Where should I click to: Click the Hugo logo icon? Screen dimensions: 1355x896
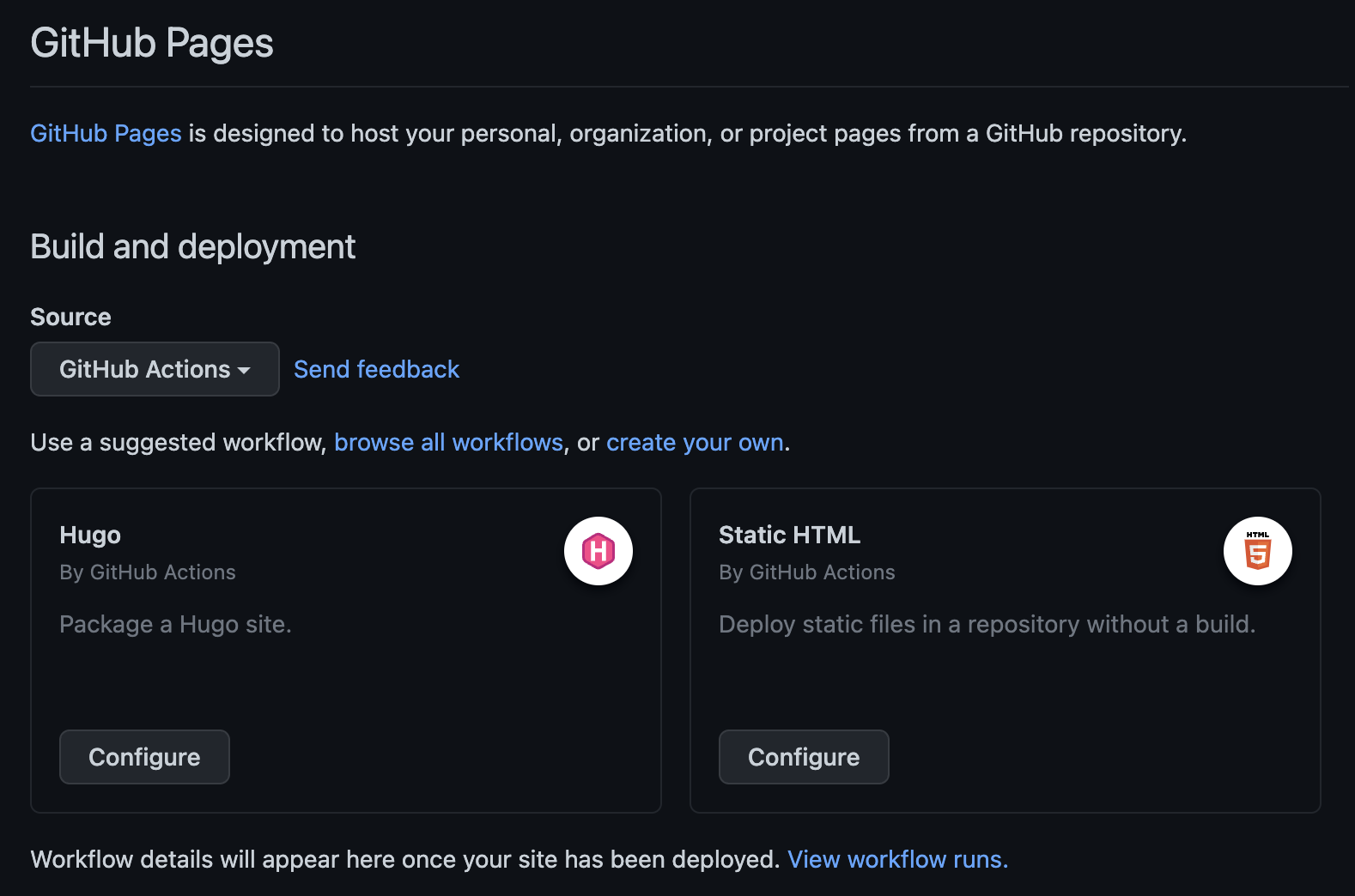(x=599, y=551)
